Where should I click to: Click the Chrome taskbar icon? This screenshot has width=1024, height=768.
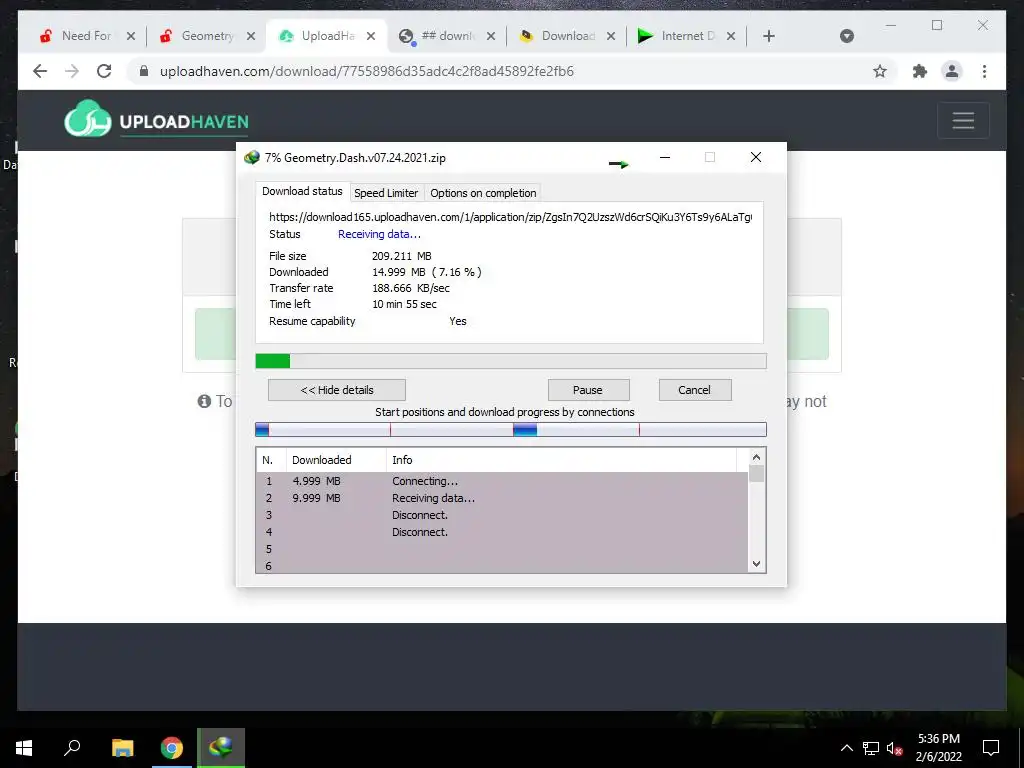[x=172, y=748]
